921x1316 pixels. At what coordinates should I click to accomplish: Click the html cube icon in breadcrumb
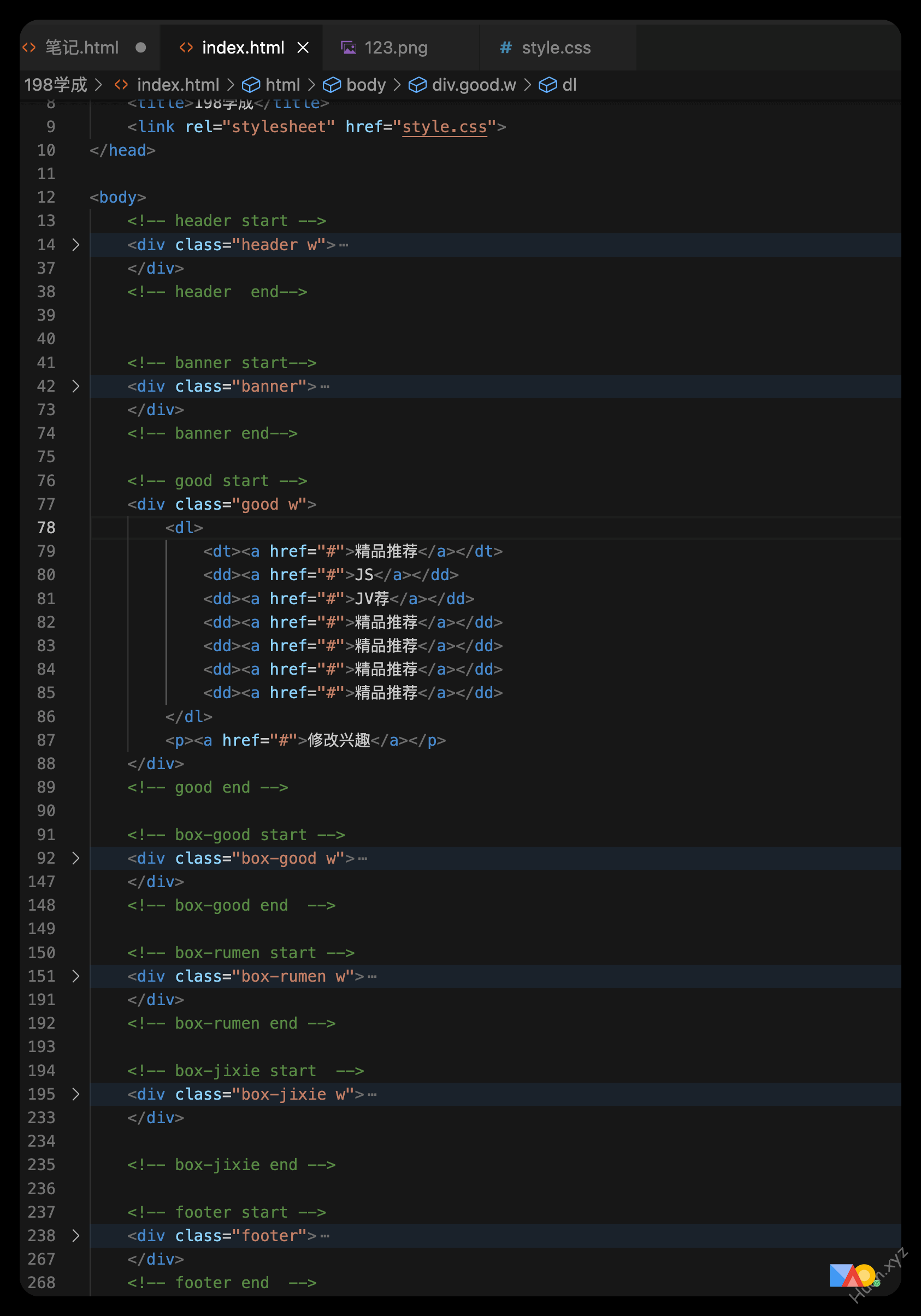pyautogui.click(x=250, y=85)
